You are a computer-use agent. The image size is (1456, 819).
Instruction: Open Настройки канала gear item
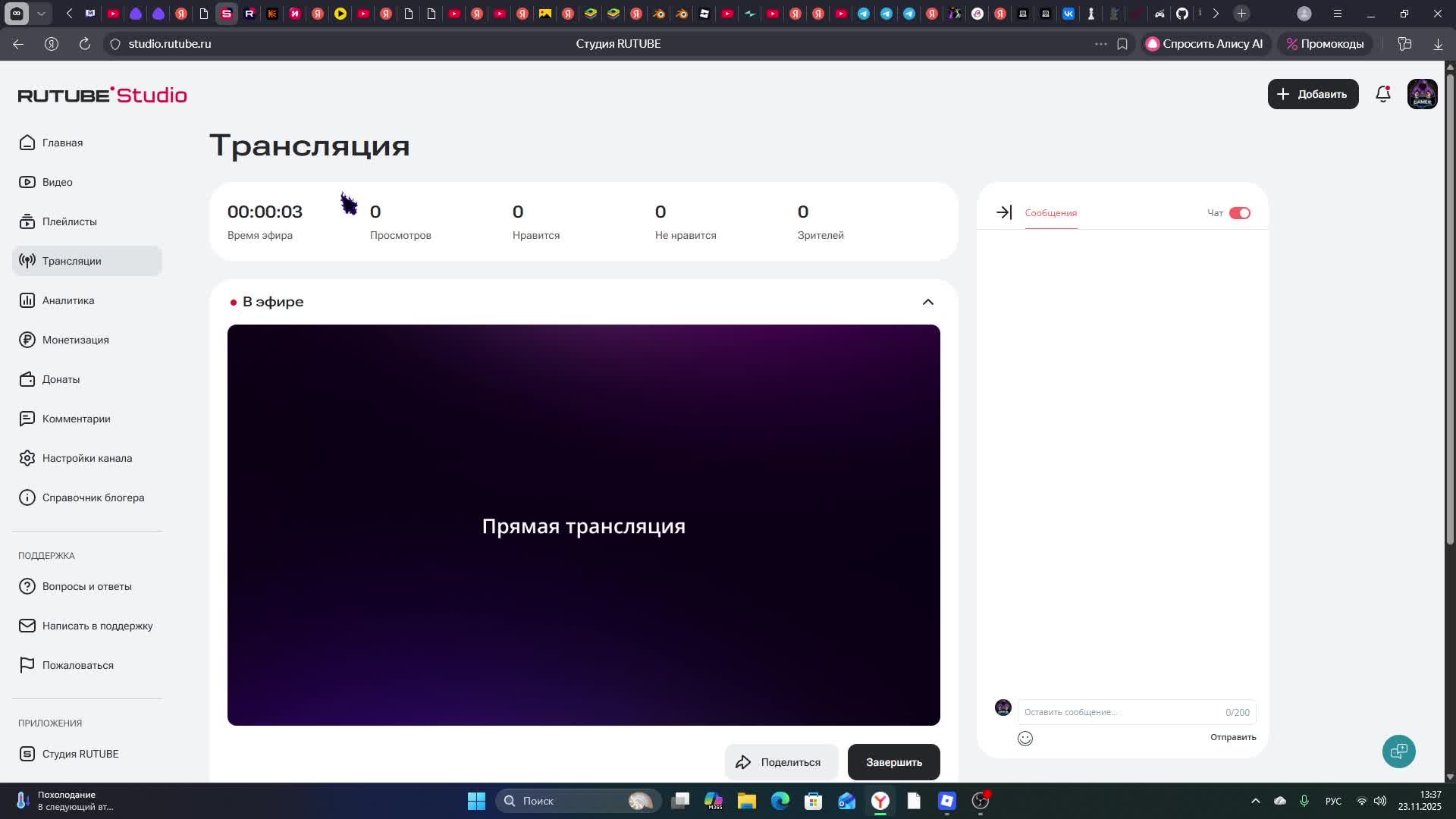tap(86, 458)
